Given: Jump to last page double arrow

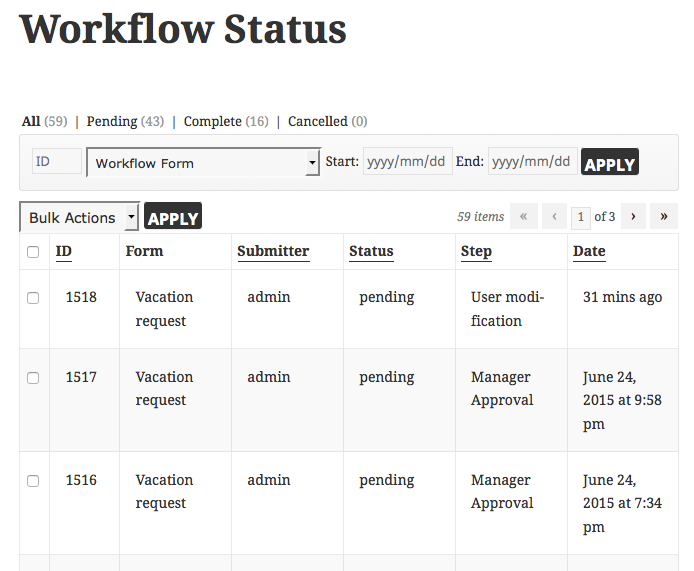Looking at the screenshot, I should (x=663, y=216).
